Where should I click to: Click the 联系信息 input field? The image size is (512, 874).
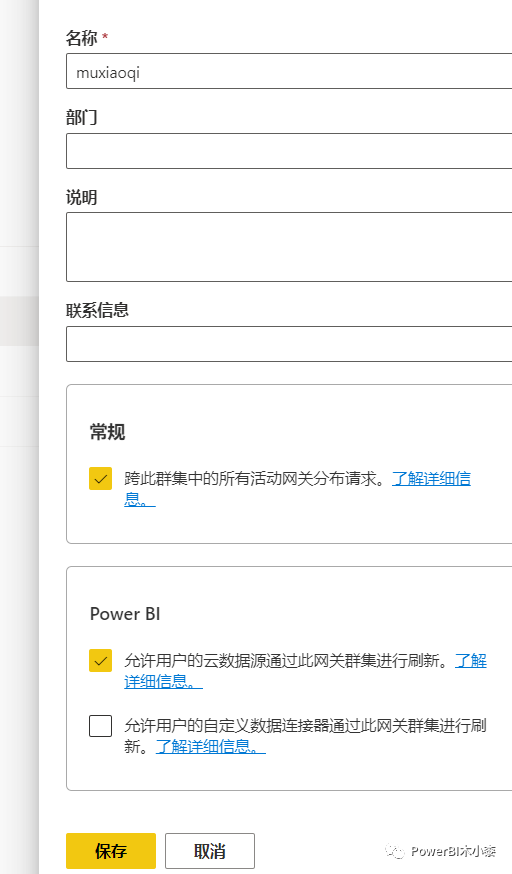tap(289, 344)
